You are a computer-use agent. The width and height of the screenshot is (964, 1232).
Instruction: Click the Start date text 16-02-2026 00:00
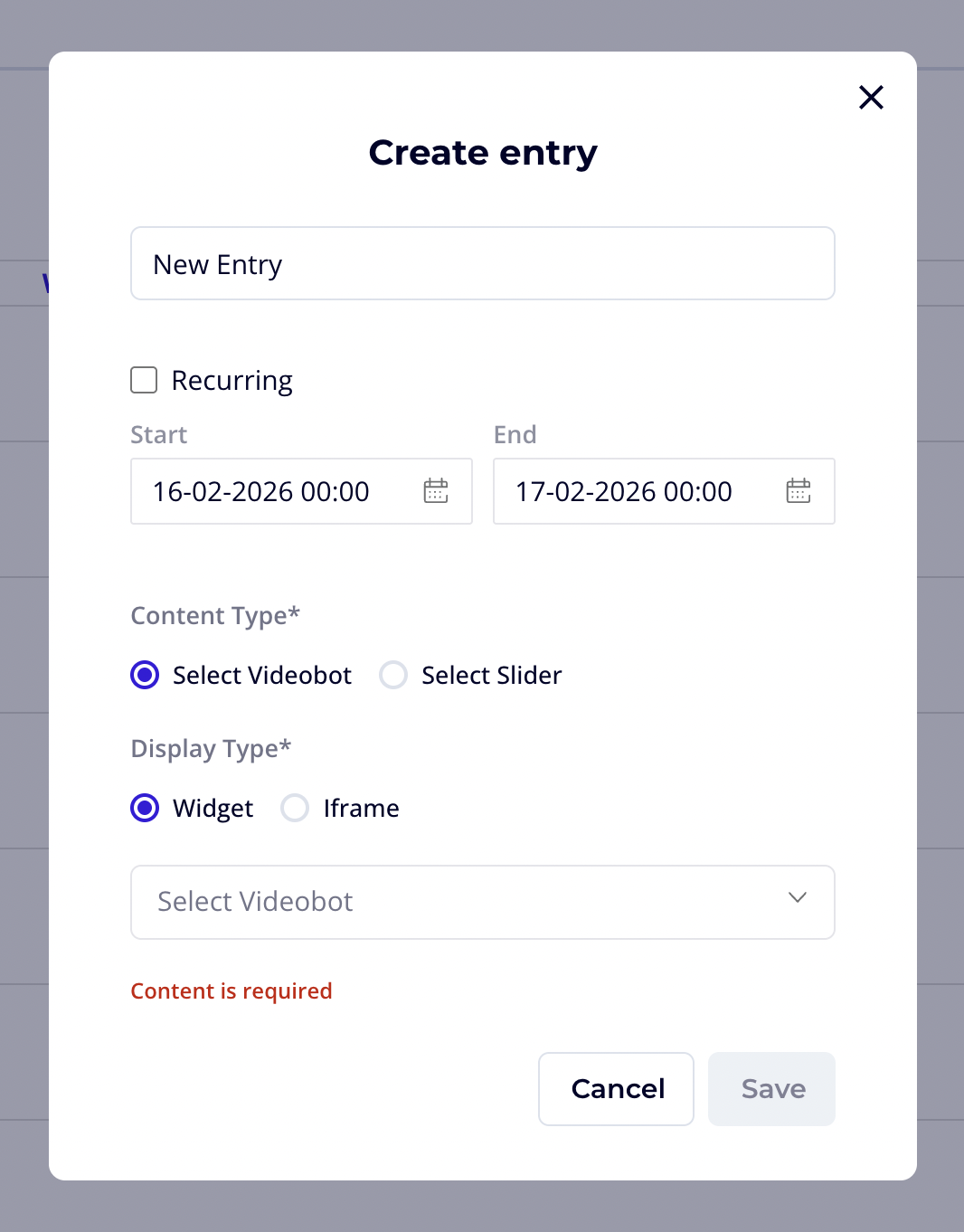click(261, 491)
